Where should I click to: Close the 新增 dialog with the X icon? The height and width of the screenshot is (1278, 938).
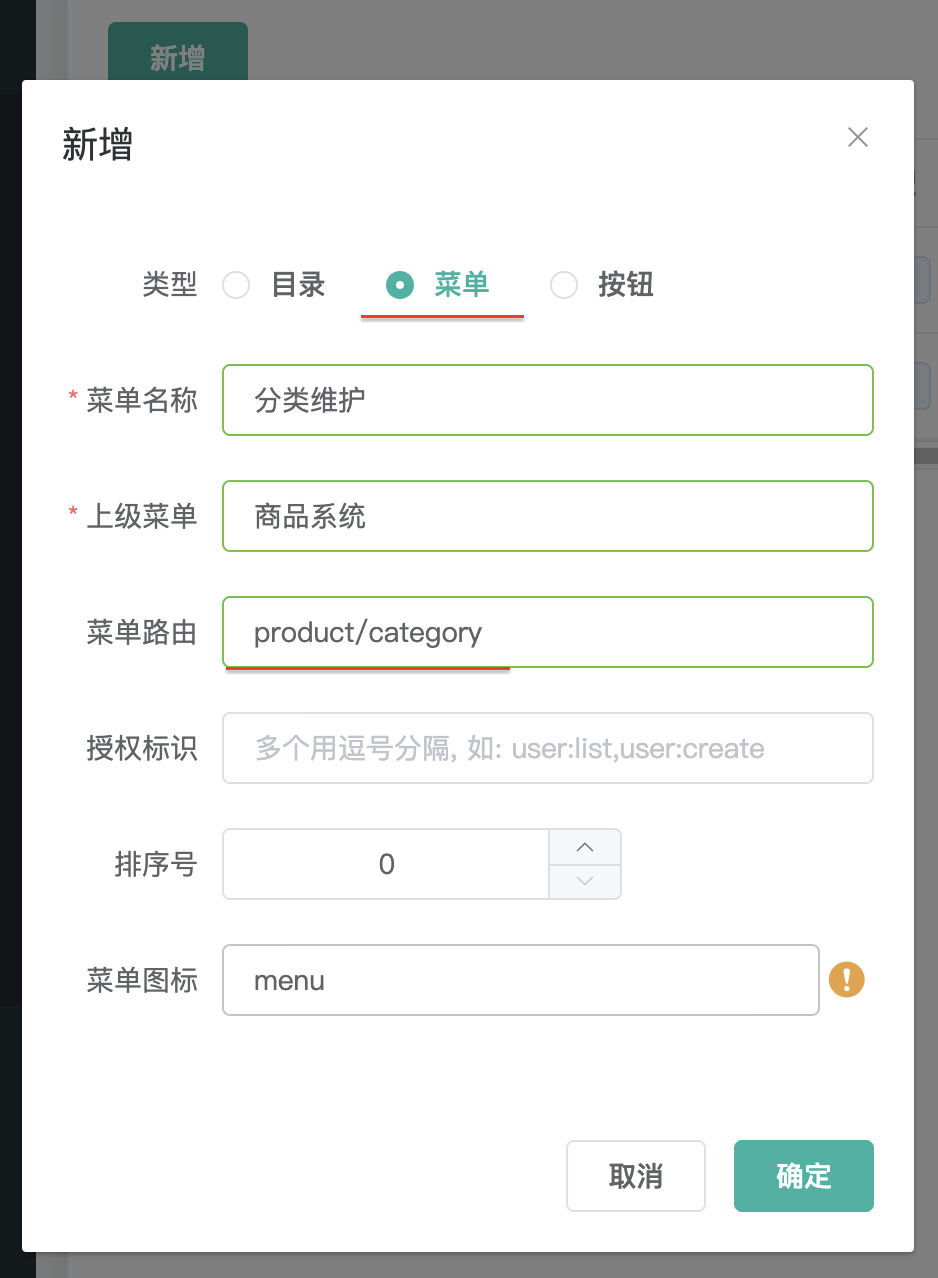858,138
